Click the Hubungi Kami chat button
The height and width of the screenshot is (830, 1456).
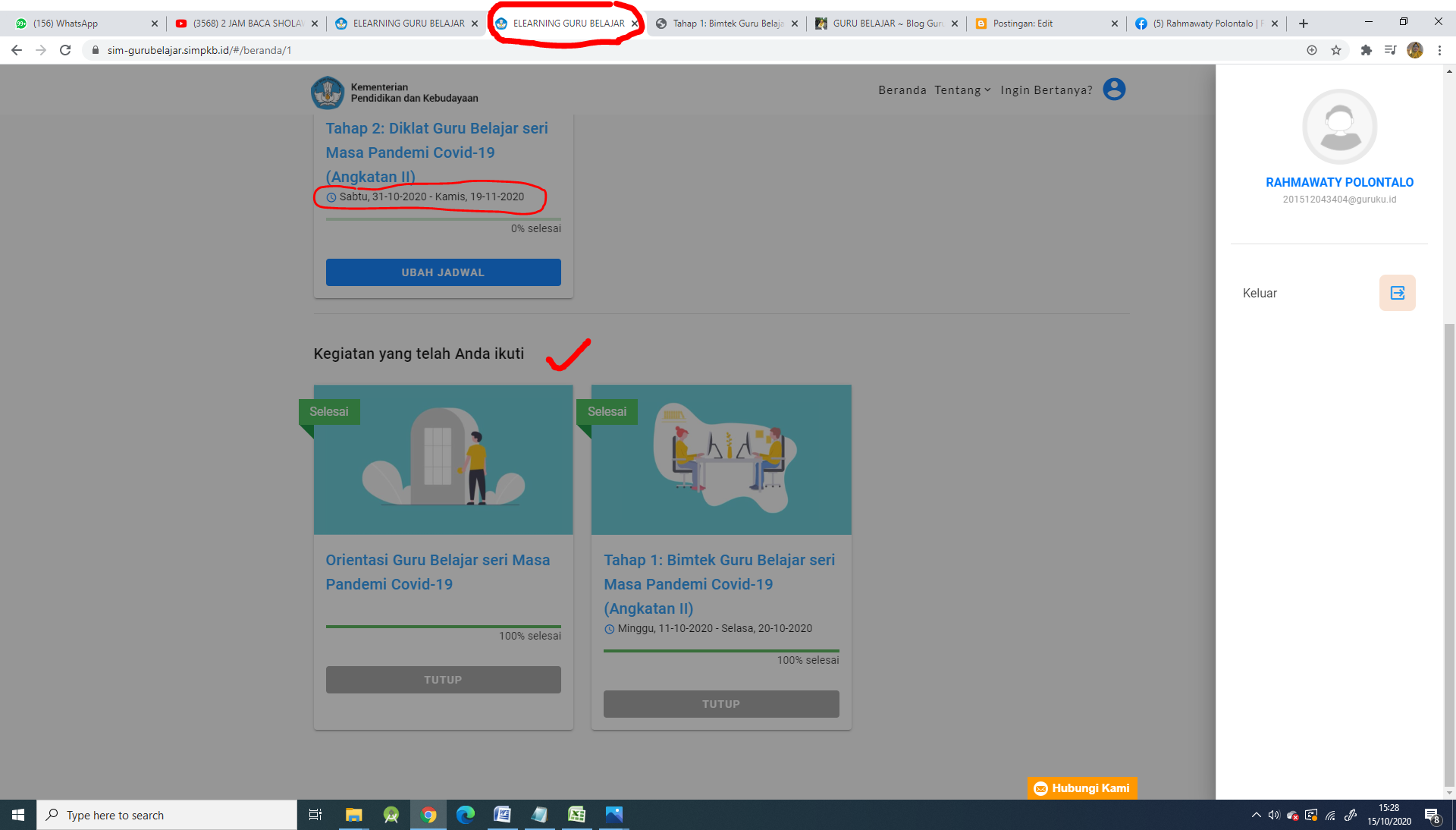(x=1082, y=788)
